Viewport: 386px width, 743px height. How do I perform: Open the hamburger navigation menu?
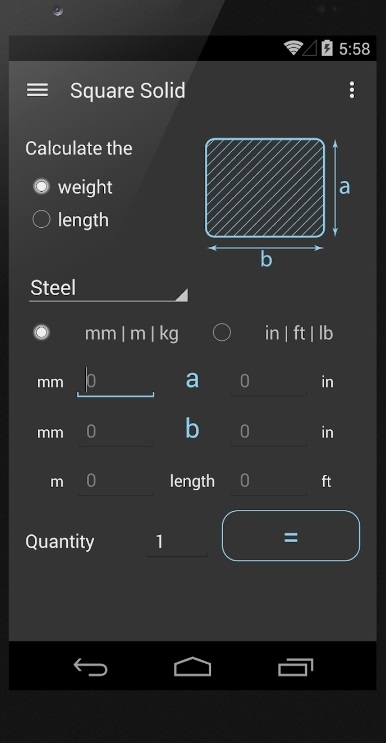[x=37, y=90]
